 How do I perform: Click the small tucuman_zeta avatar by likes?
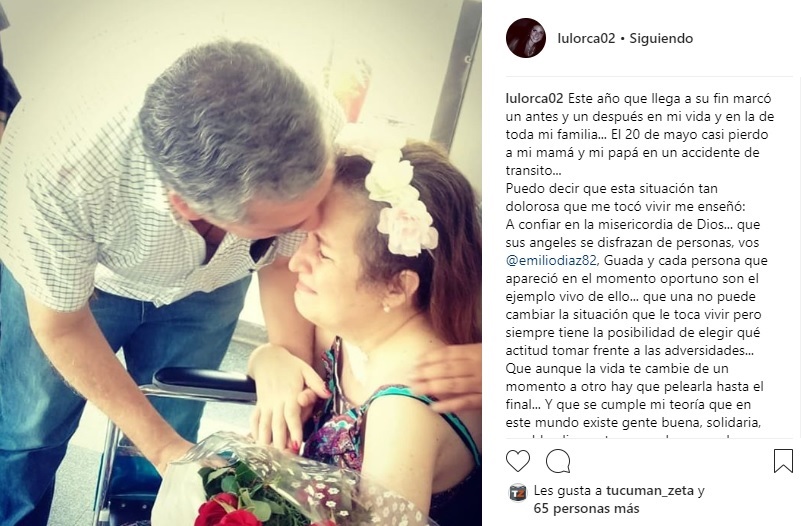[x=517, y=492]
